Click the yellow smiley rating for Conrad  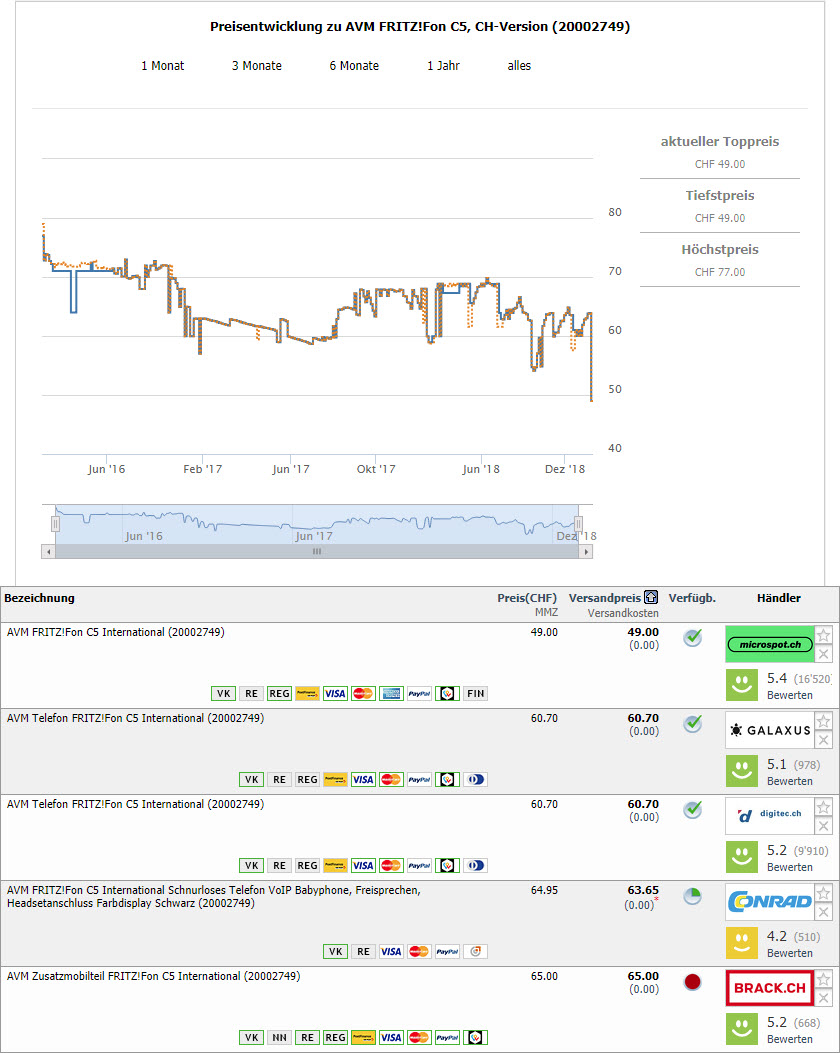pos(742,944)
